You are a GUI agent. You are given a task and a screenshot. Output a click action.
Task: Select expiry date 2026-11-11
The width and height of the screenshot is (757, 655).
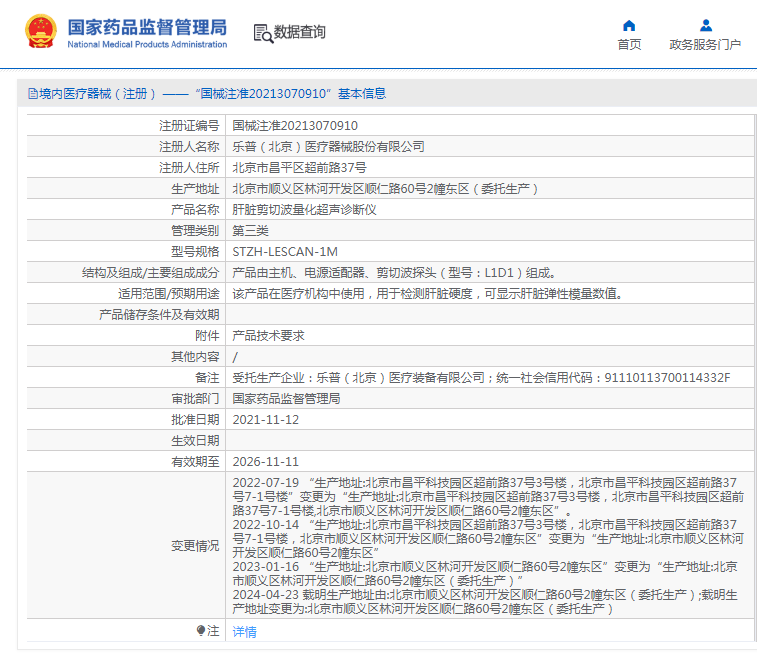[266, 461]
